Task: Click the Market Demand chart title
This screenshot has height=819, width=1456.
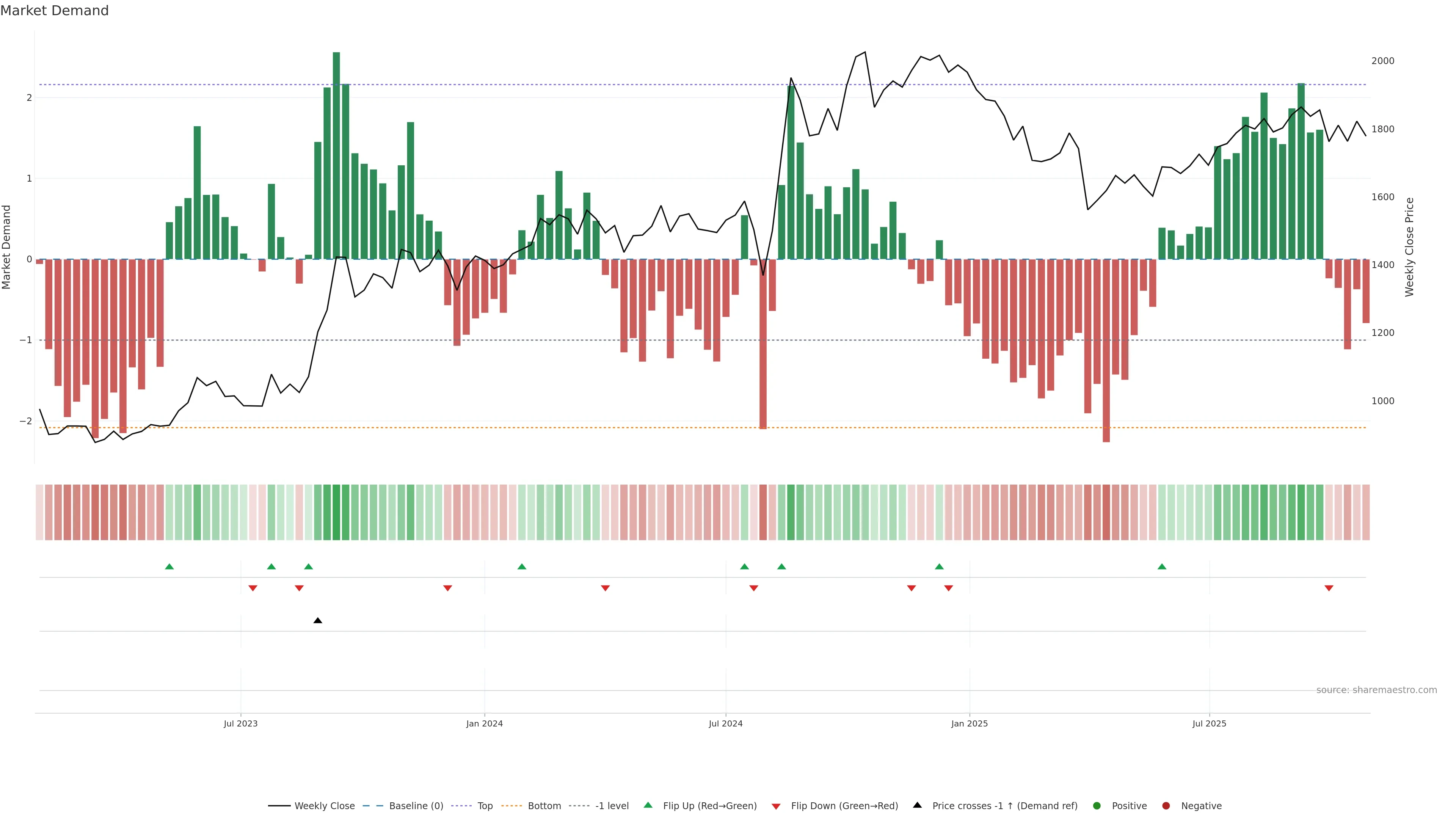Action: coord(54,11)
